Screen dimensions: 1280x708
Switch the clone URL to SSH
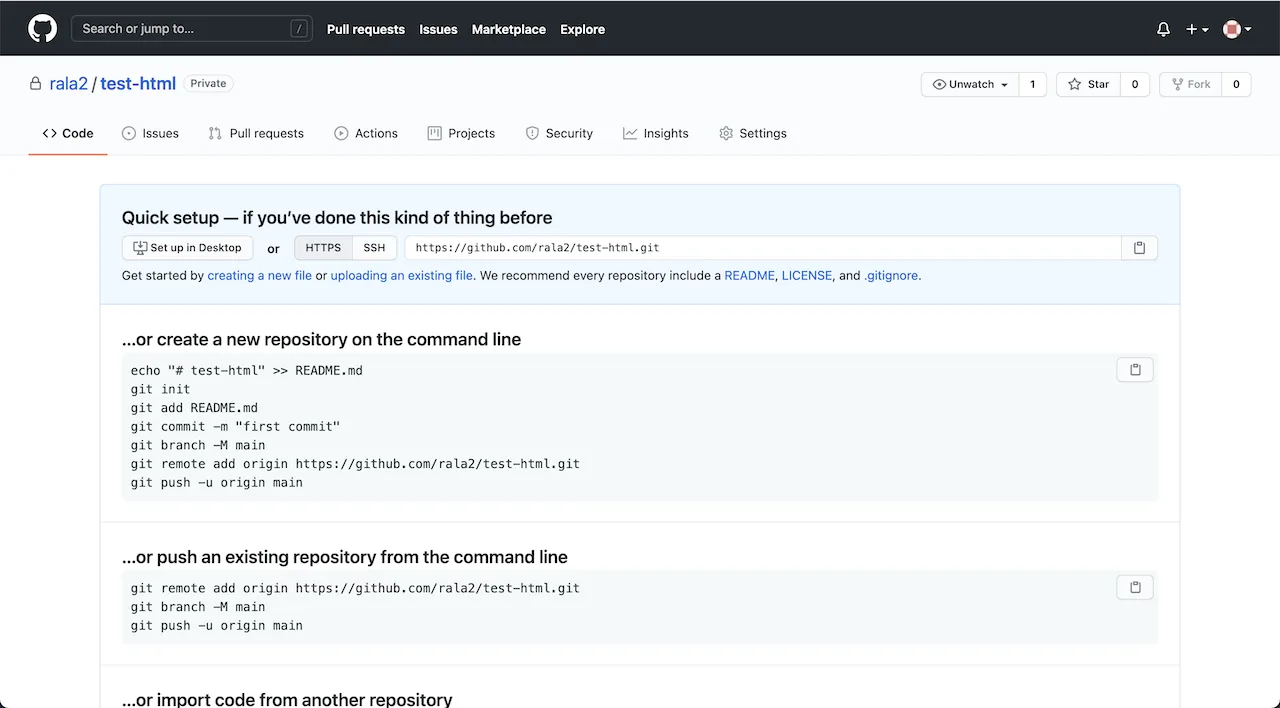(x=374, y=247)
